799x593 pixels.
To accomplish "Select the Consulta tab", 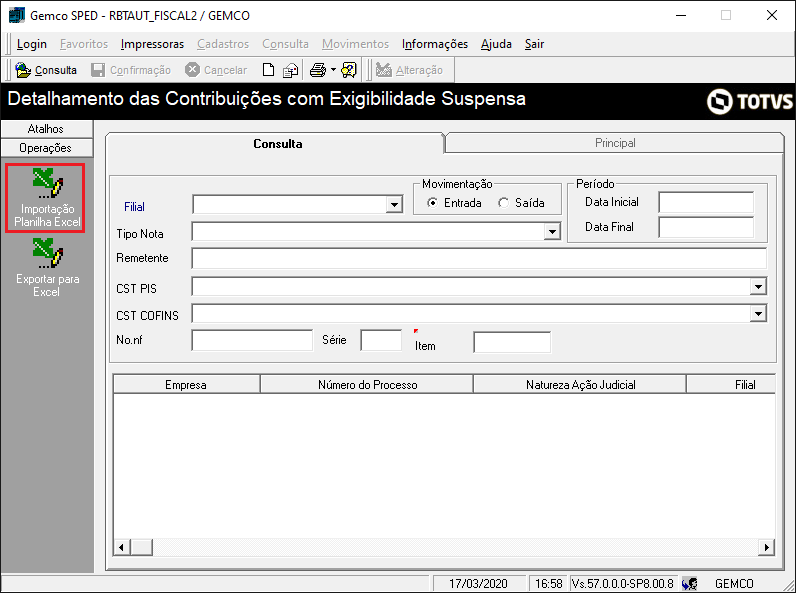I will (x=277, y=144).
